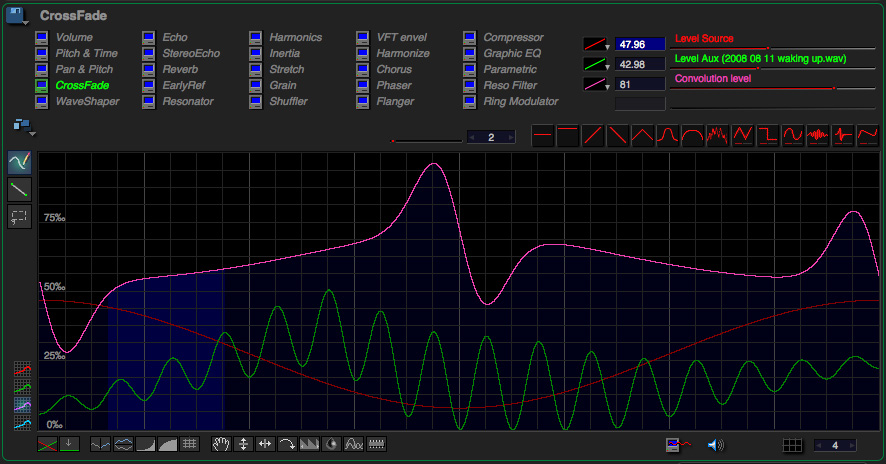Select the Resonator effect label
Image resolution: width=886 pixels, height=464 pixels.
coord(188,102)
